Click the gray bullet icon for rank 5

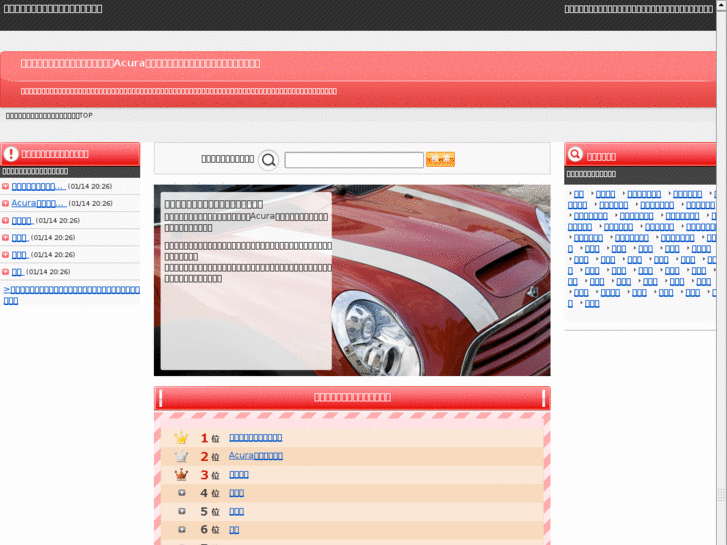[x=181, y=511]
